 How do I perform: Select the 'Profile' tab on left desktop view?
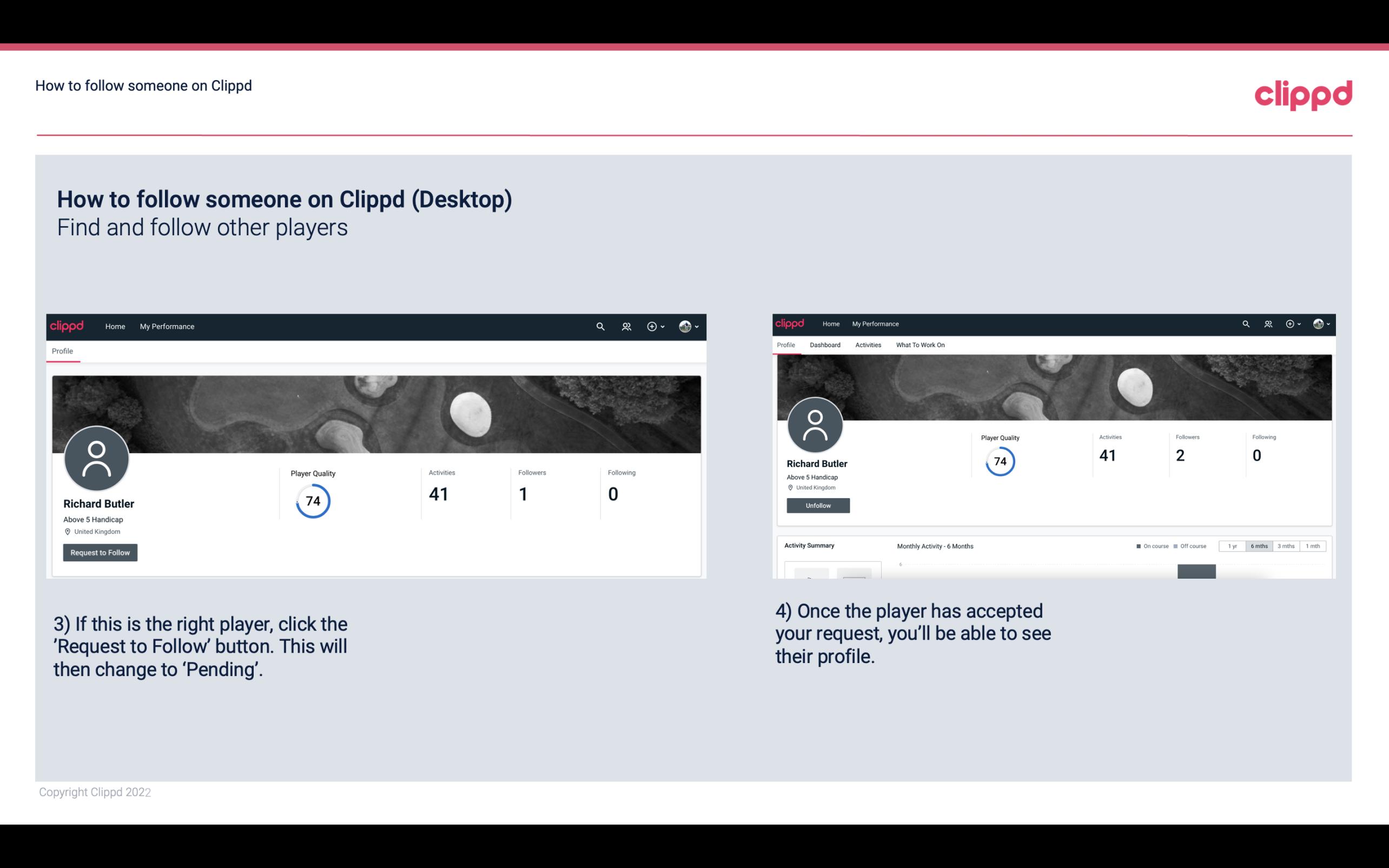click(x=62, y=351)
